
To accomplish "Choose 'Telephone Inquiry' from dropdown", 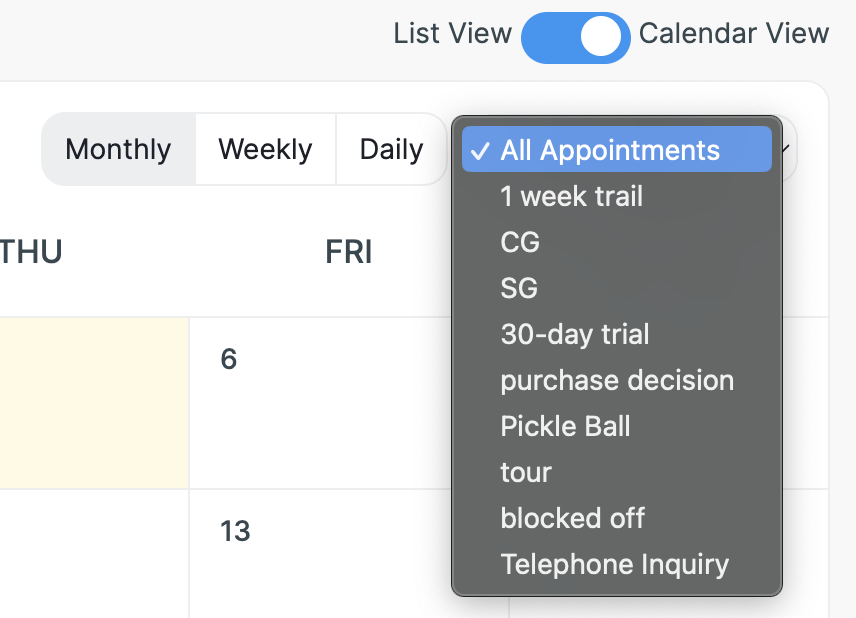I will click(x=614, y=564).
